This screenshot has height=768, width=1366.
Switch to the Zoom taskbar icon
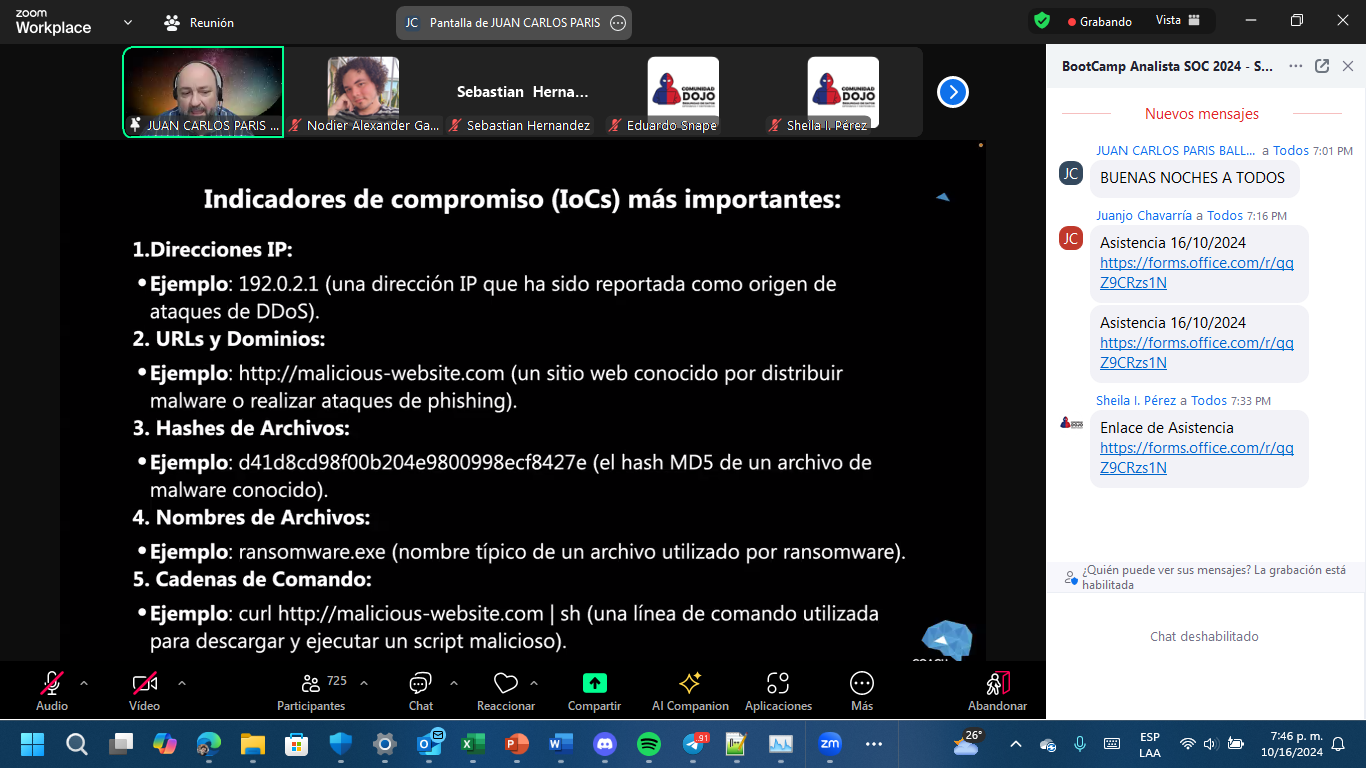829,744
